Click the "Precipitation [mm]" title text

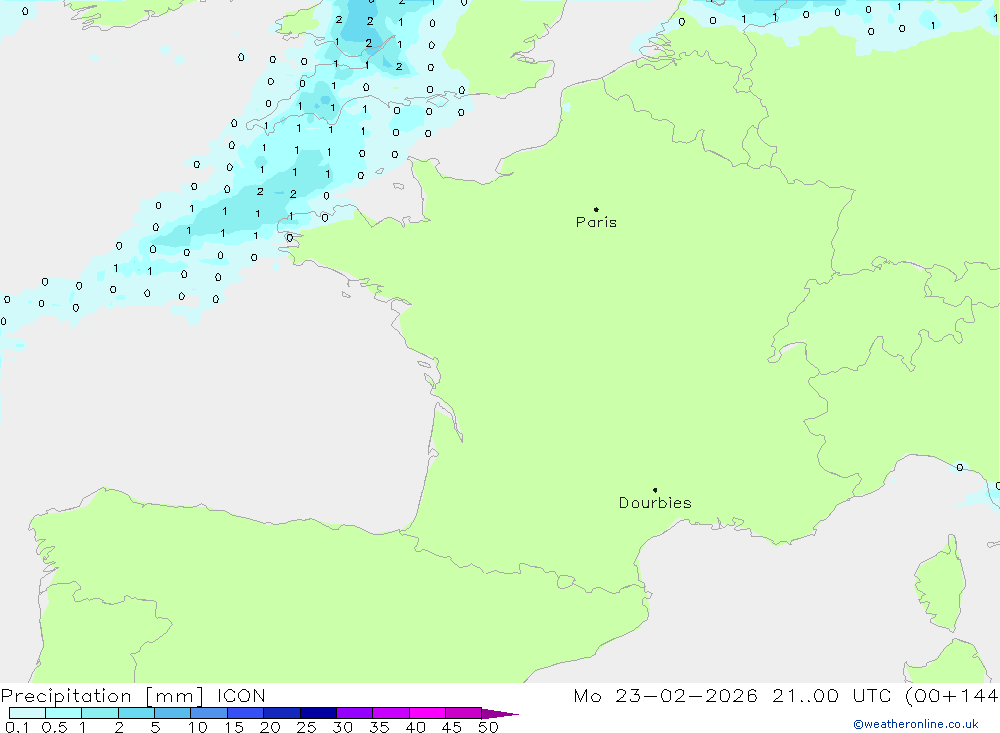(x=102, y=696)
